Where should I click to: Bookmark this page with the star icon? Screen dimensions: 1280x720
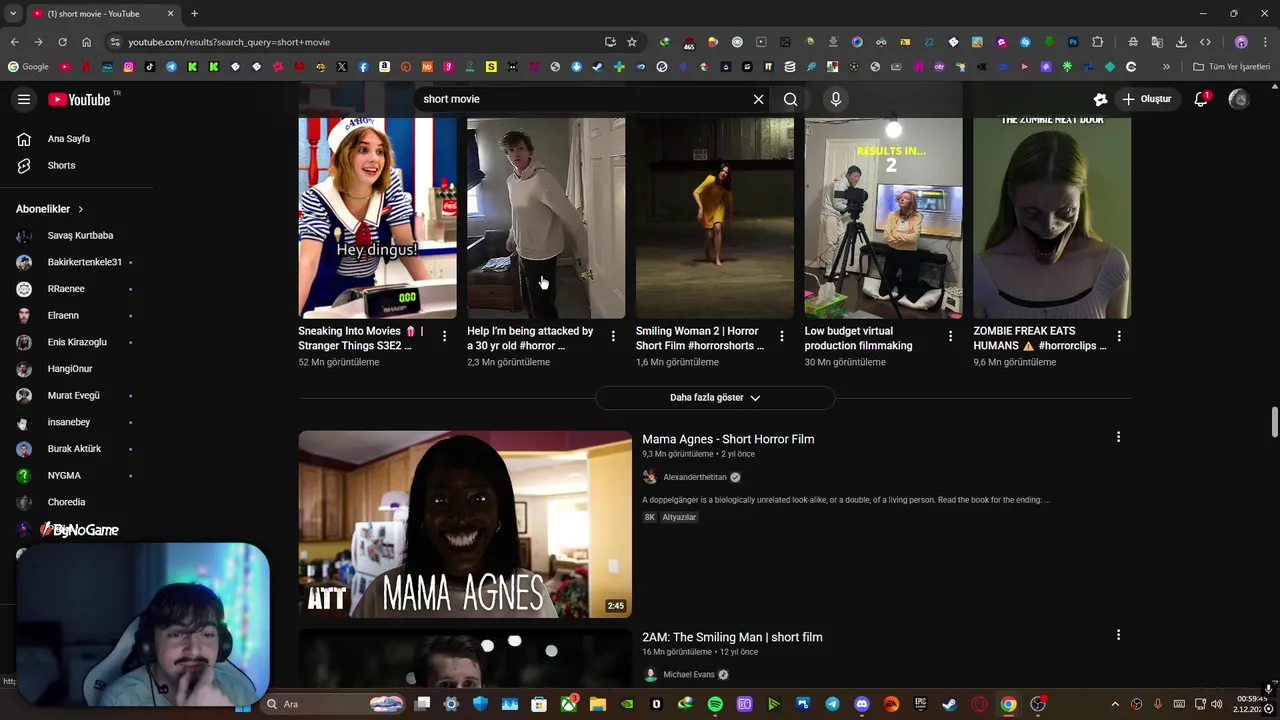(x=632, y=42)
